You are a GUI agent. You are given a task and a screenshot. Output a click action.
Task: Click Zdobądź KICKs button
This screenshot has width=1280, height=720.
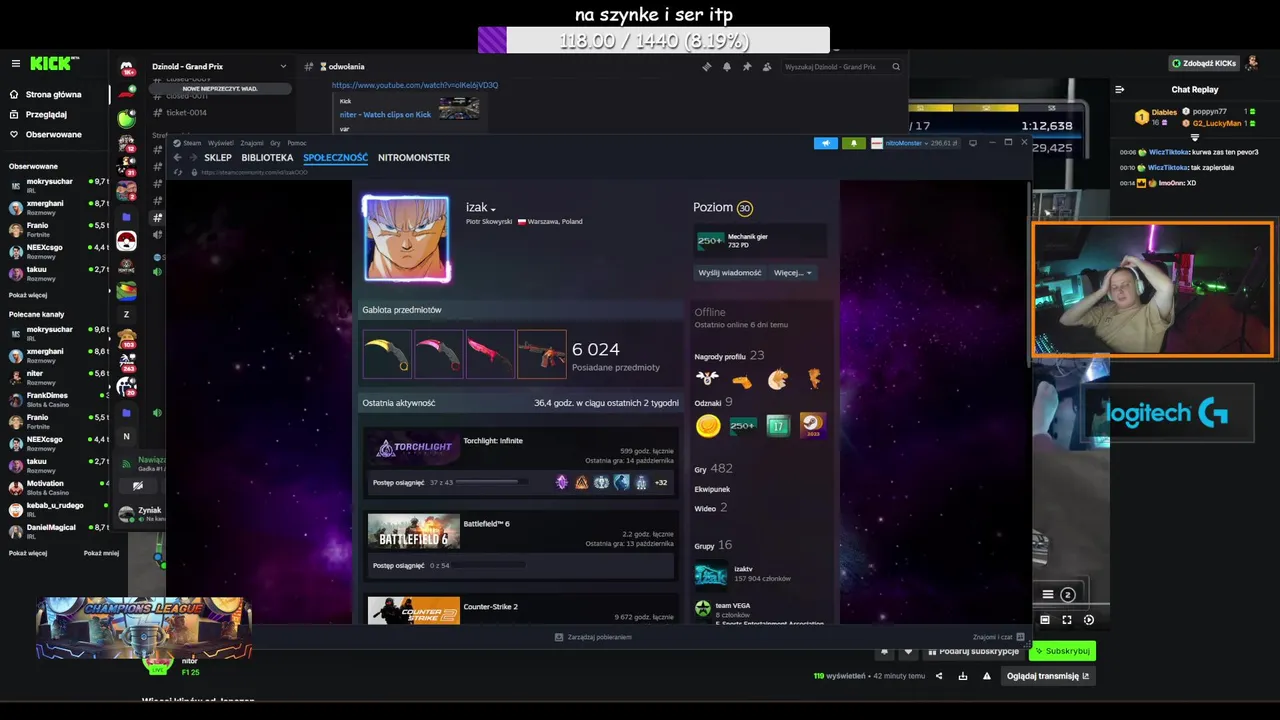pos(1204,63)
